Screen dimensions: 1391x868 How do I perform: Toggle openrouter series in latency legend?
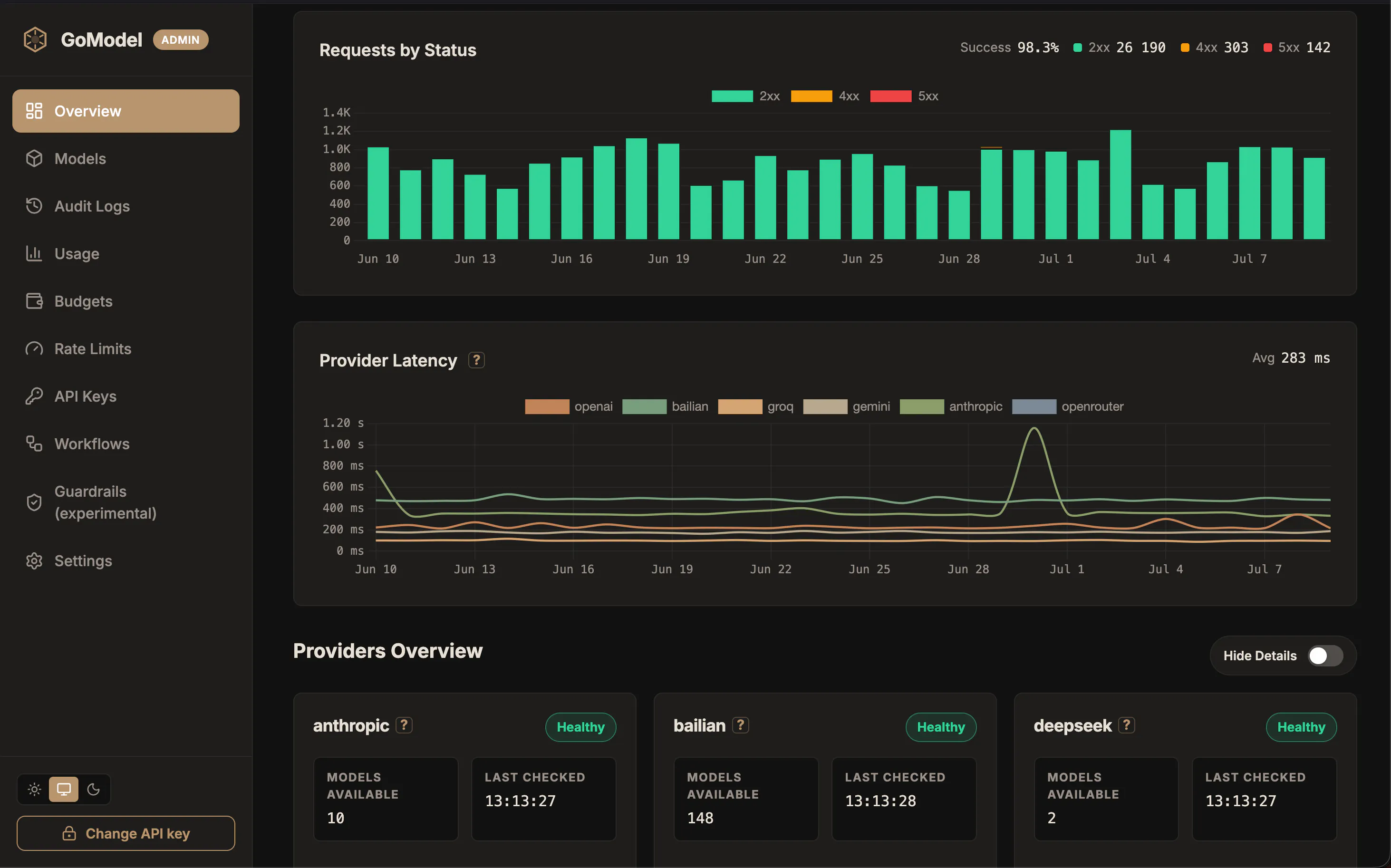[x=1068, y=406]
